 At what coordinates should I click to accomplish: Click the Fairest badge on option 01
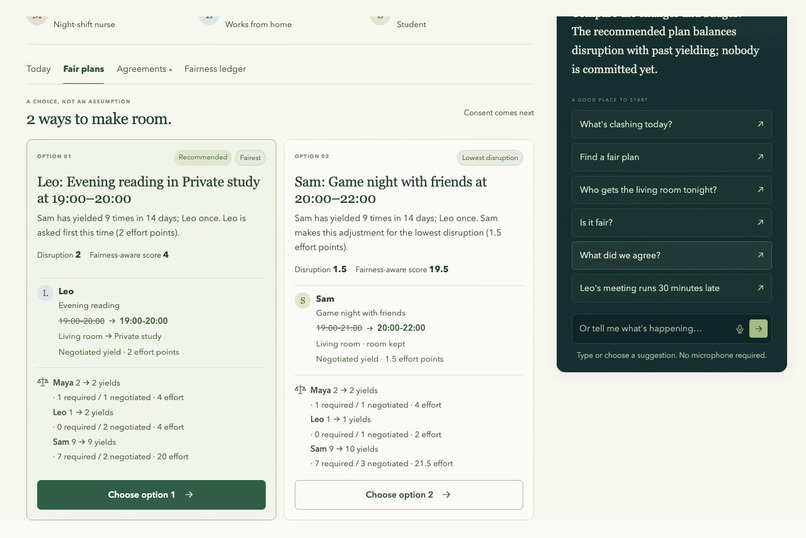(x=250, y=158)
